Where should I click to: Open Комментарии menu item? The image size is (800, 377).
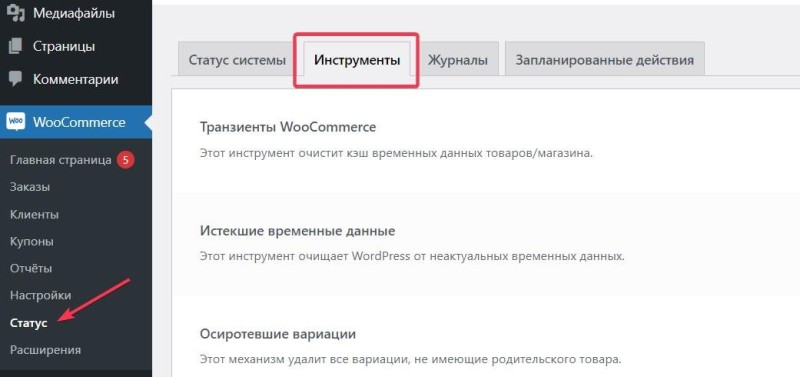76,79
